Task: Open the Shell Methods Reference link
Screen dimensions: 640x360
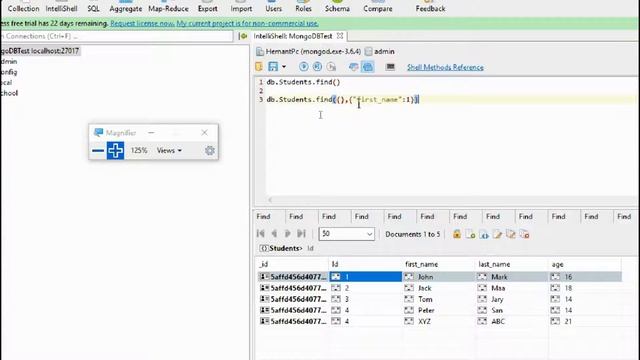Action: [445, 67]
